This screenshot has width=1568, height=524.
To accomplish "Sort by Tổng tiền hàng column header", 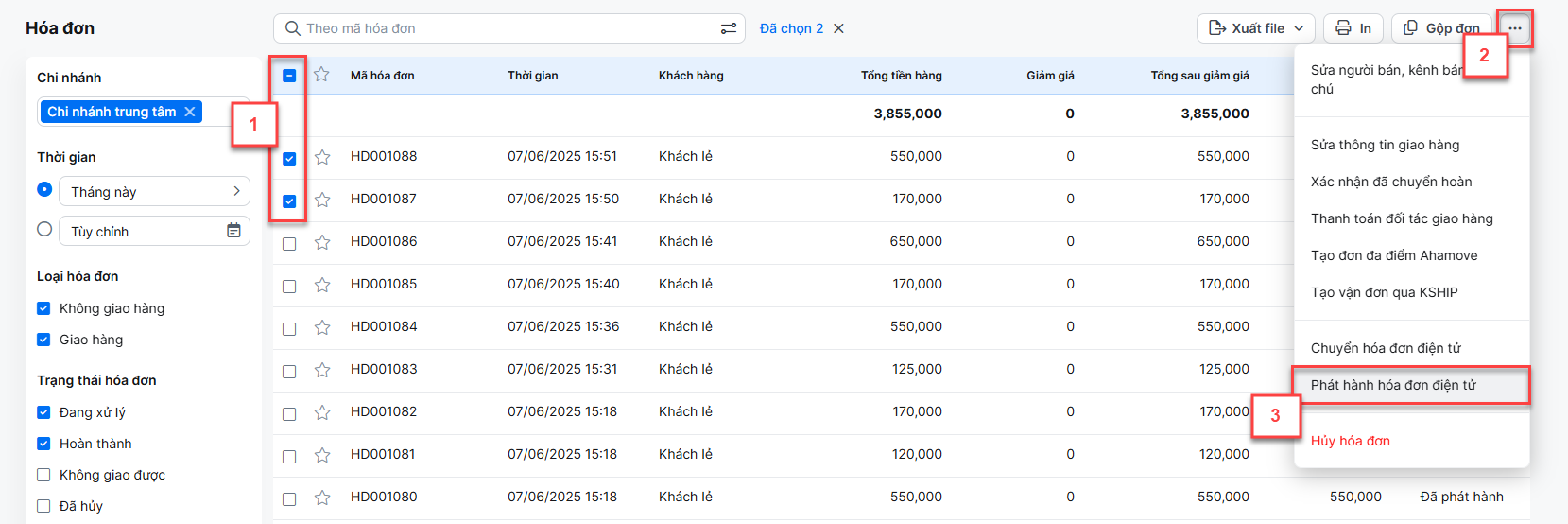I will 901,76.
